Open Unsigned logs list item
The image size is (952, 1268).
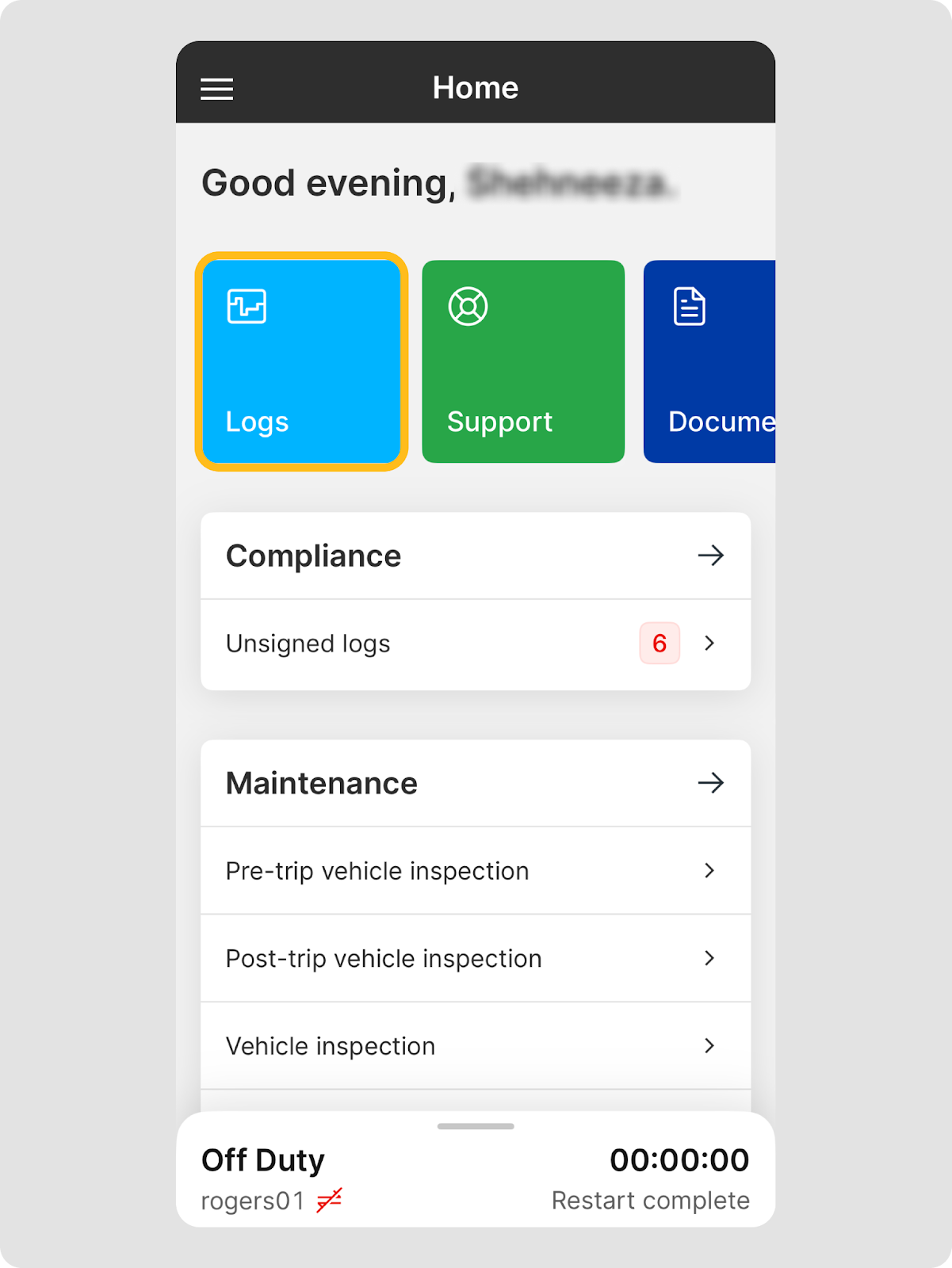coord(476,644)
